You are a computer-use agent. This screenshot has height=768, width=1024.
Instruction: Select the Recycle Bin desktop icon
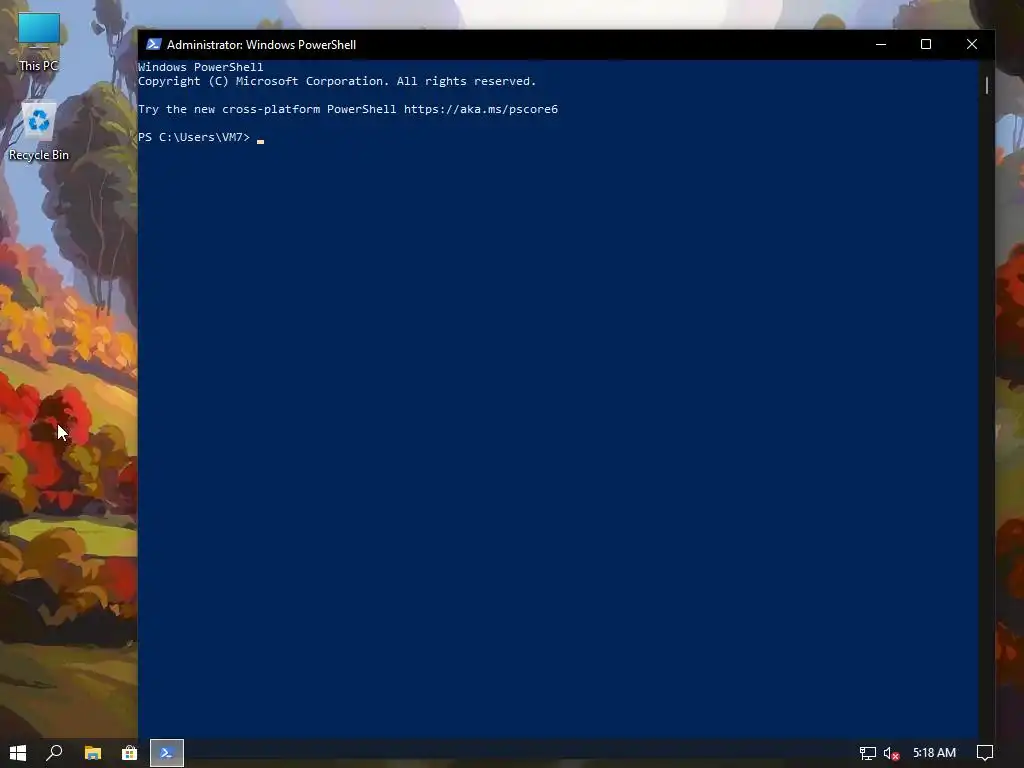39,132
